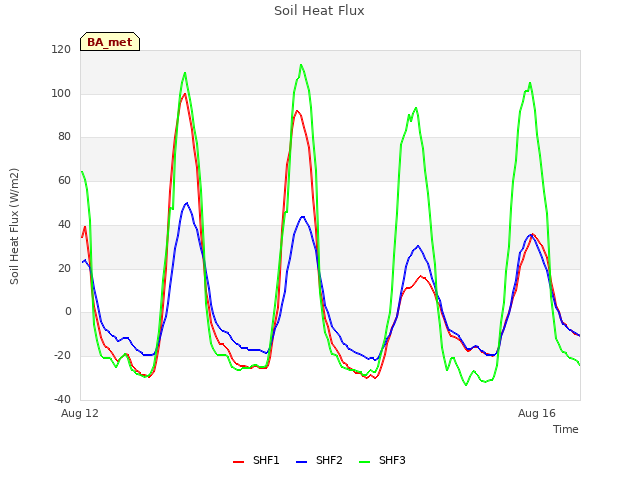This screenshot has width=640, height=480.
Task: Click the 100 y-axis tick label
Action: coord(61,93)
